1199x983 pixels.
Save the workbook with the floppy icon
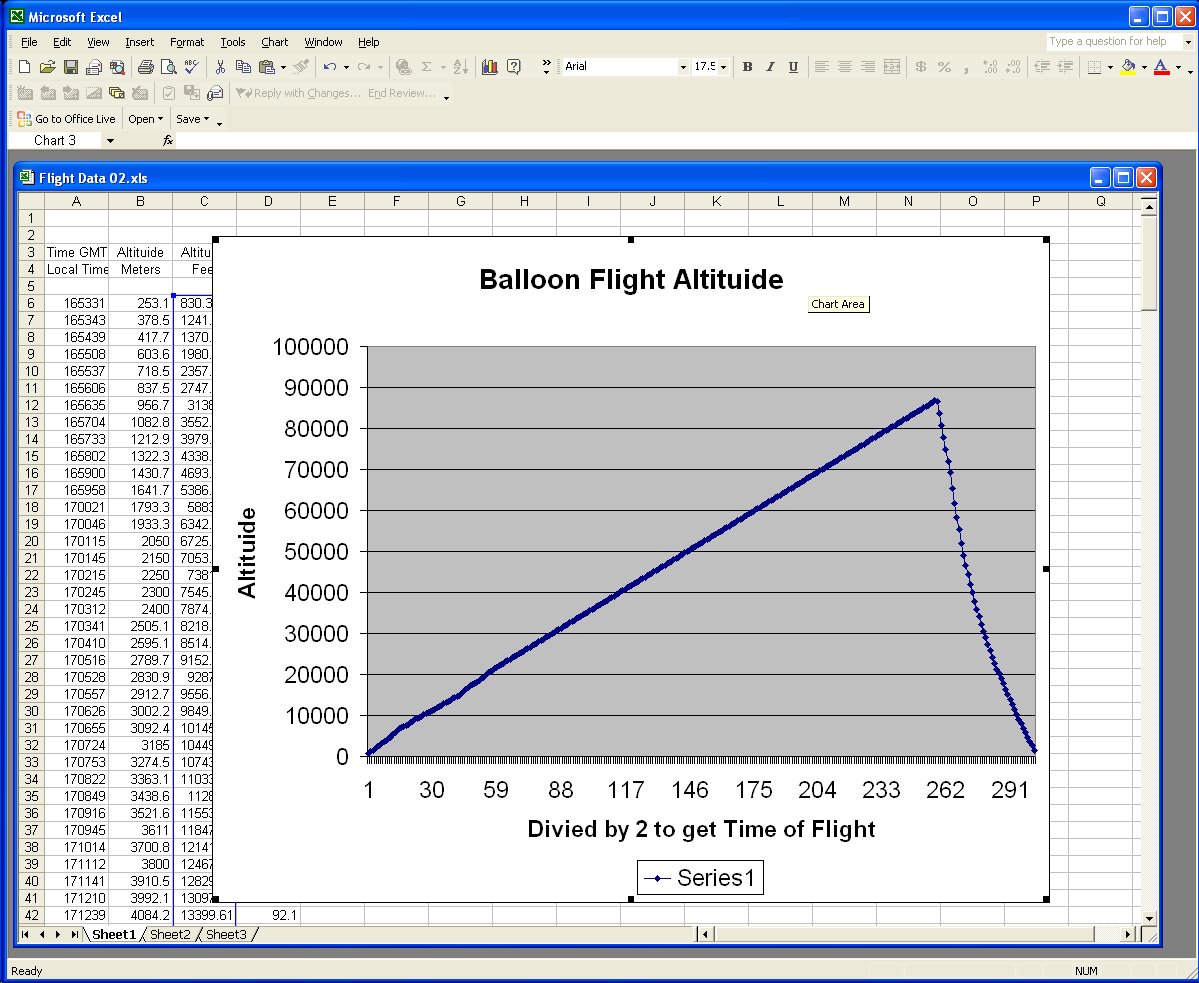point(70,67)
